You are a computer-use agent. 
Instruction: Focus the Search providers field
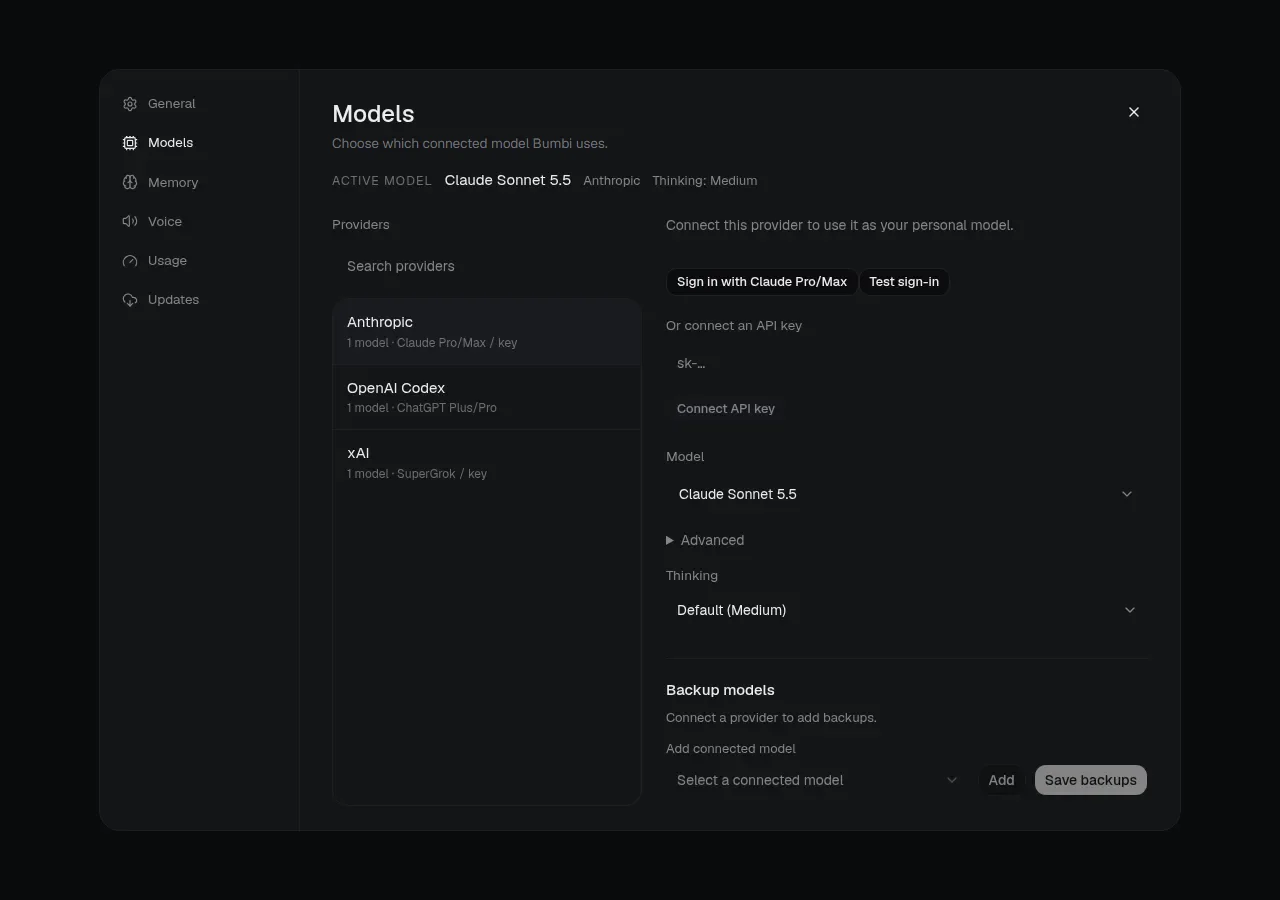tap(487, 266)
